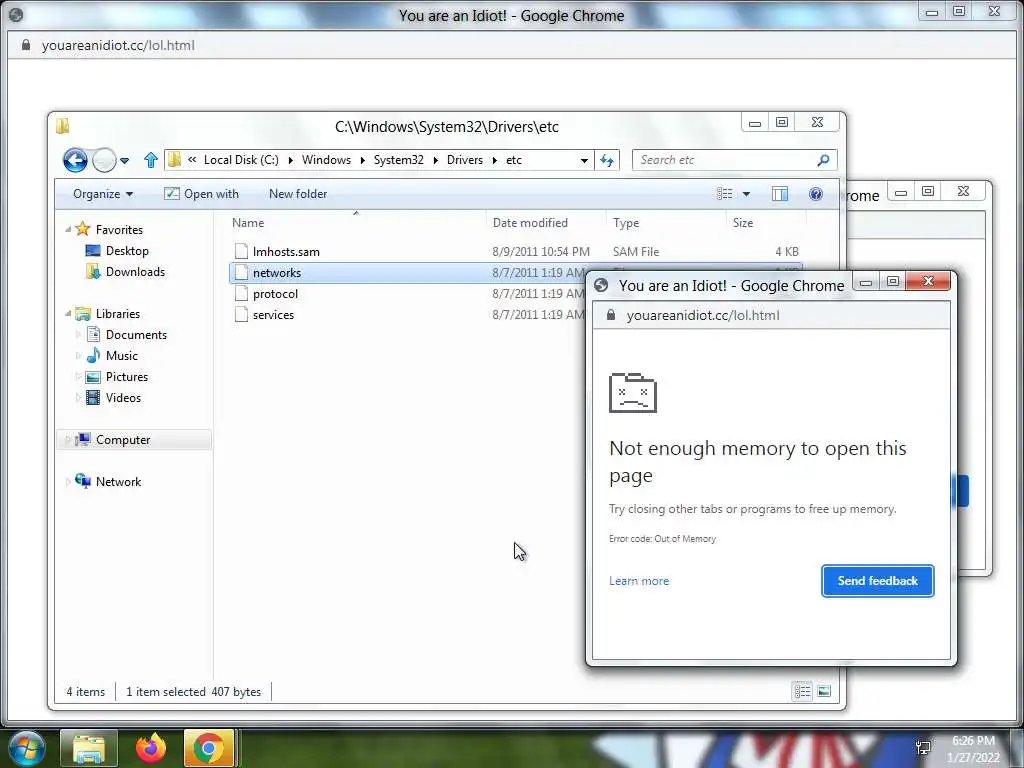The image size is (1024, 768).
Task: Click the sad folder crash icon
Action: click(x=632, y=392)
